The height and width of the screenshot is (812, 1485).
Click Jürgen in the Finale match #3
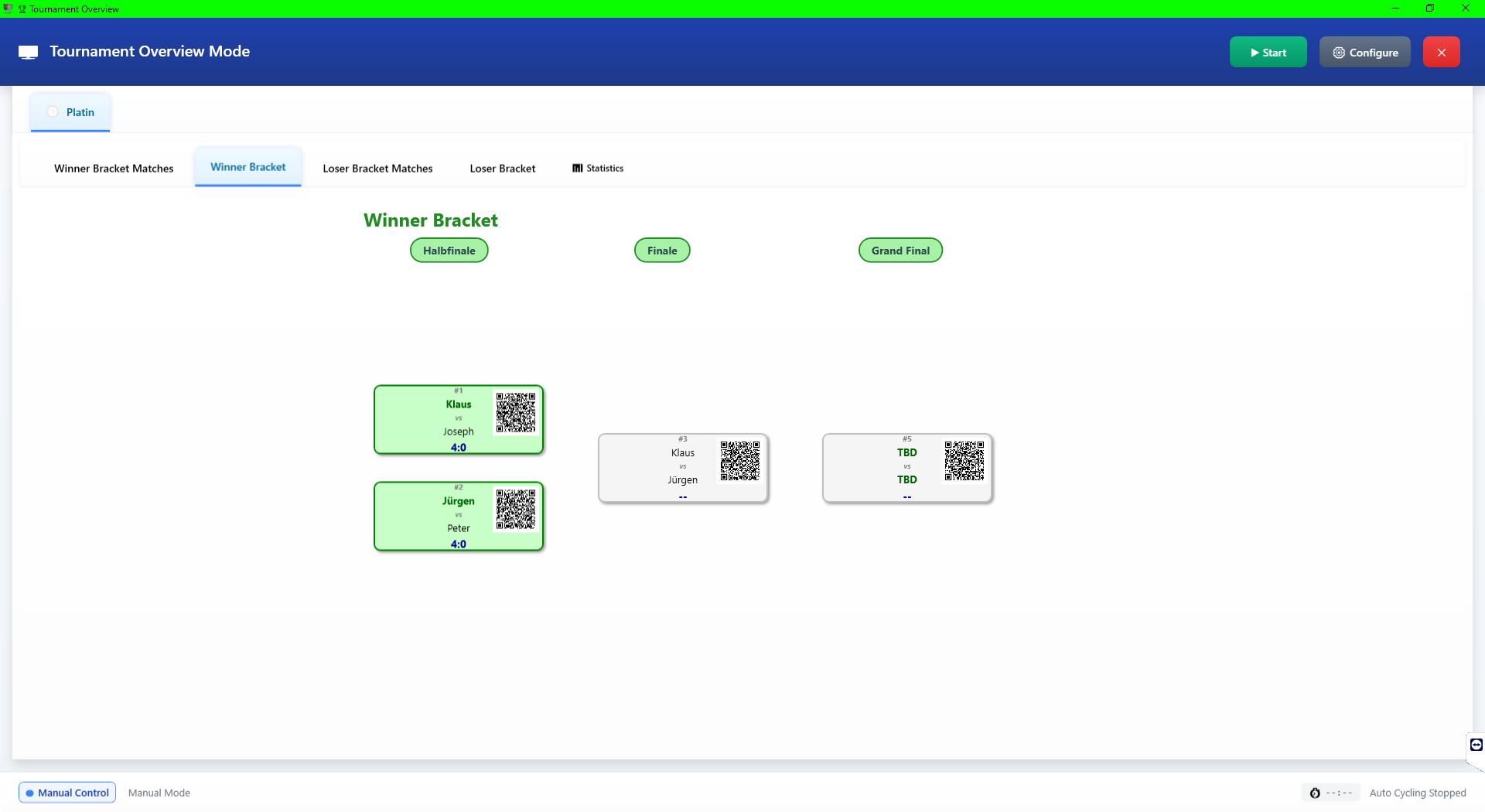tap(682, 479)
